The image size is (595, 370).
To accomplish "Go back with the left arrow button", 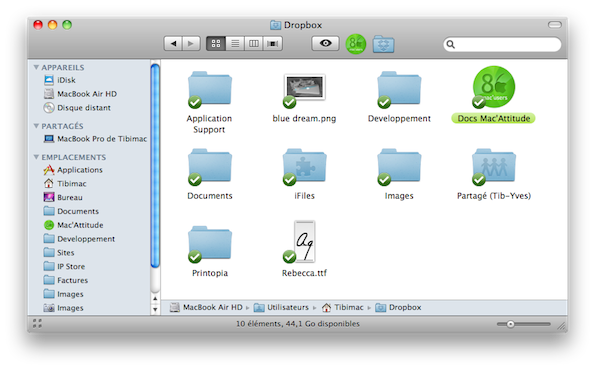I will coord(173,44).
